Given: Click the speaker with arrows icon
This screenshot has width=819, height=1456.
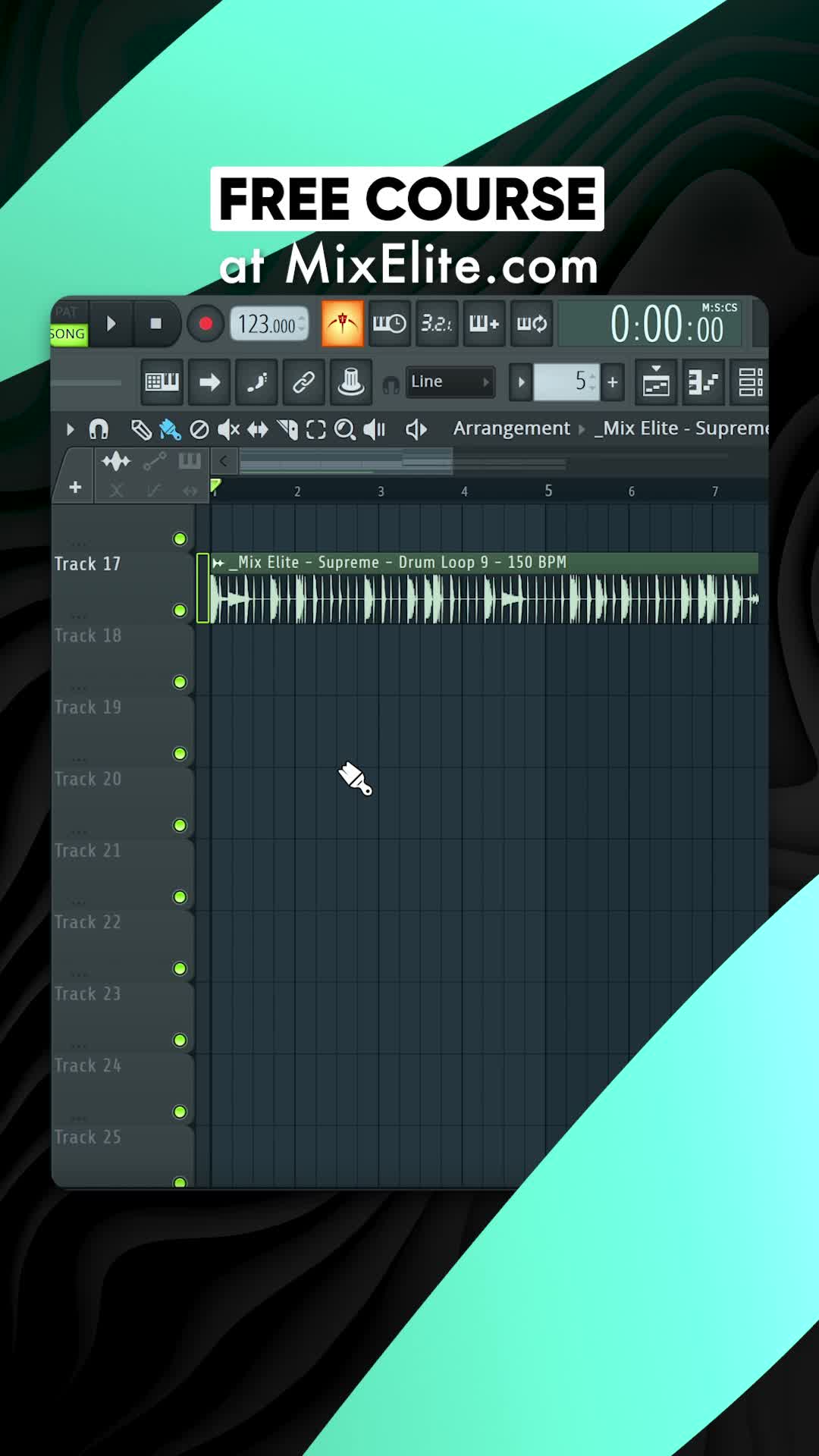Looking at the screenshot, I should coord(416,430).
